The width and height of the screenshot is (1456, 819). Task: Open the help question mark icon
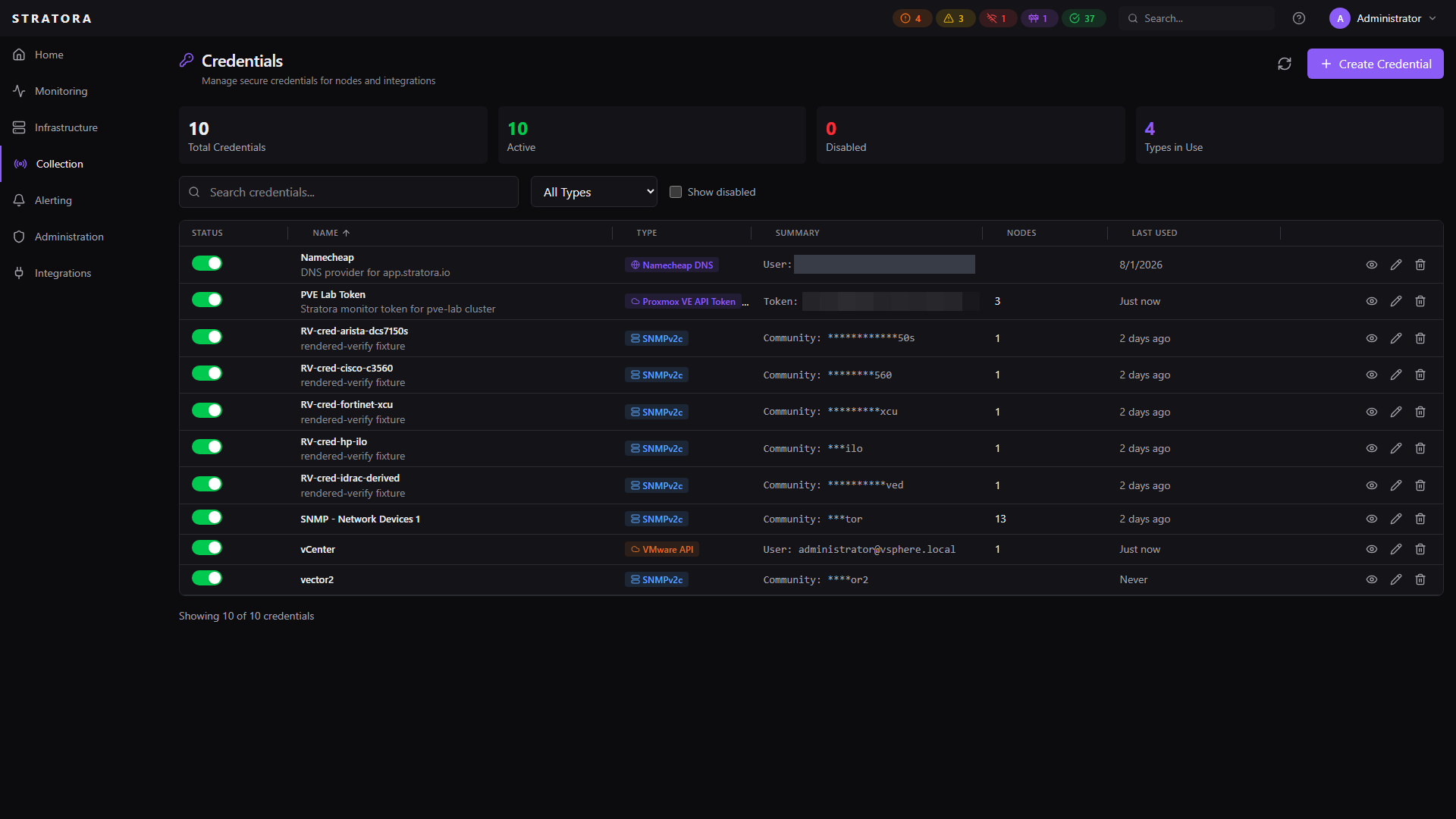(1299, 18)
